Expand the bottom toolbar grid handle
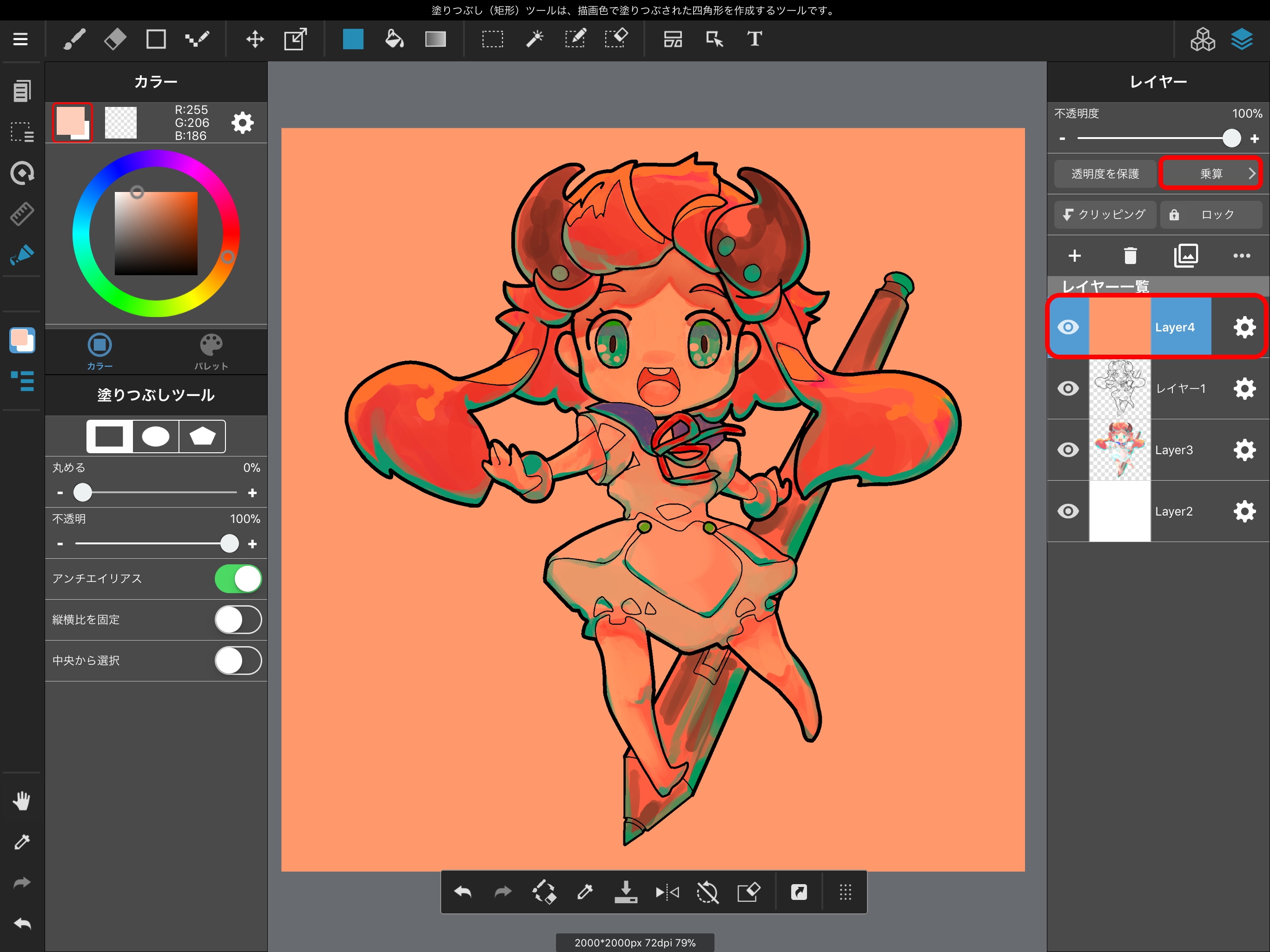 coord(845,892)
